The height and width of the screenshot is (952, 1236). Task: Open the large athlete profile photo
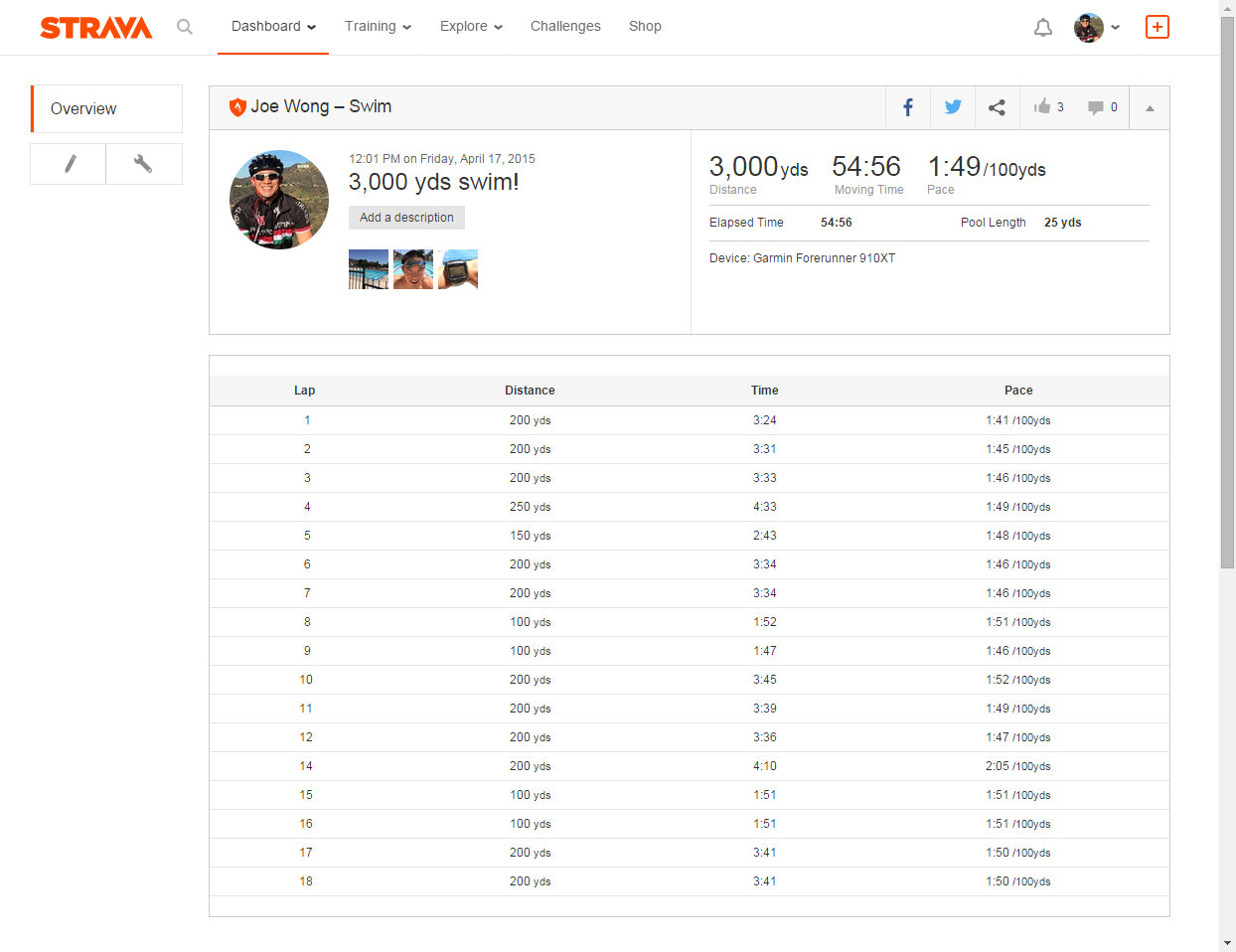pyautogui.click(x=279, y=200)
